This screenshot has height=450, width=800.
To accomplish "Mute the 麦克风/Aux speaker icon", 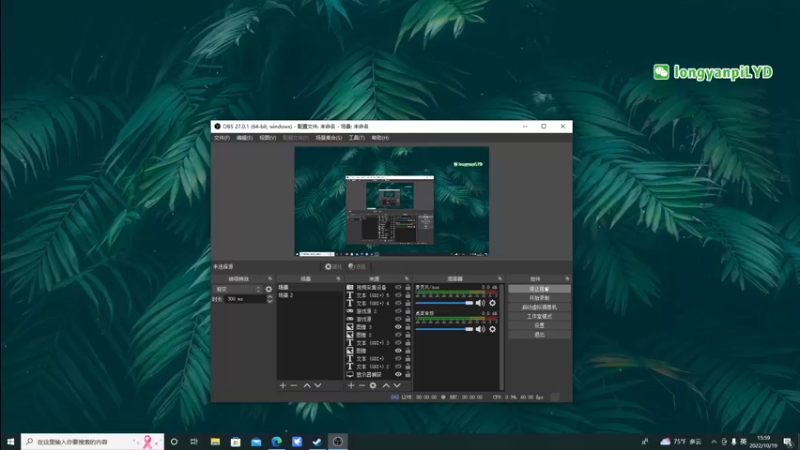I will pyautogui.click(x=481, y=303).
